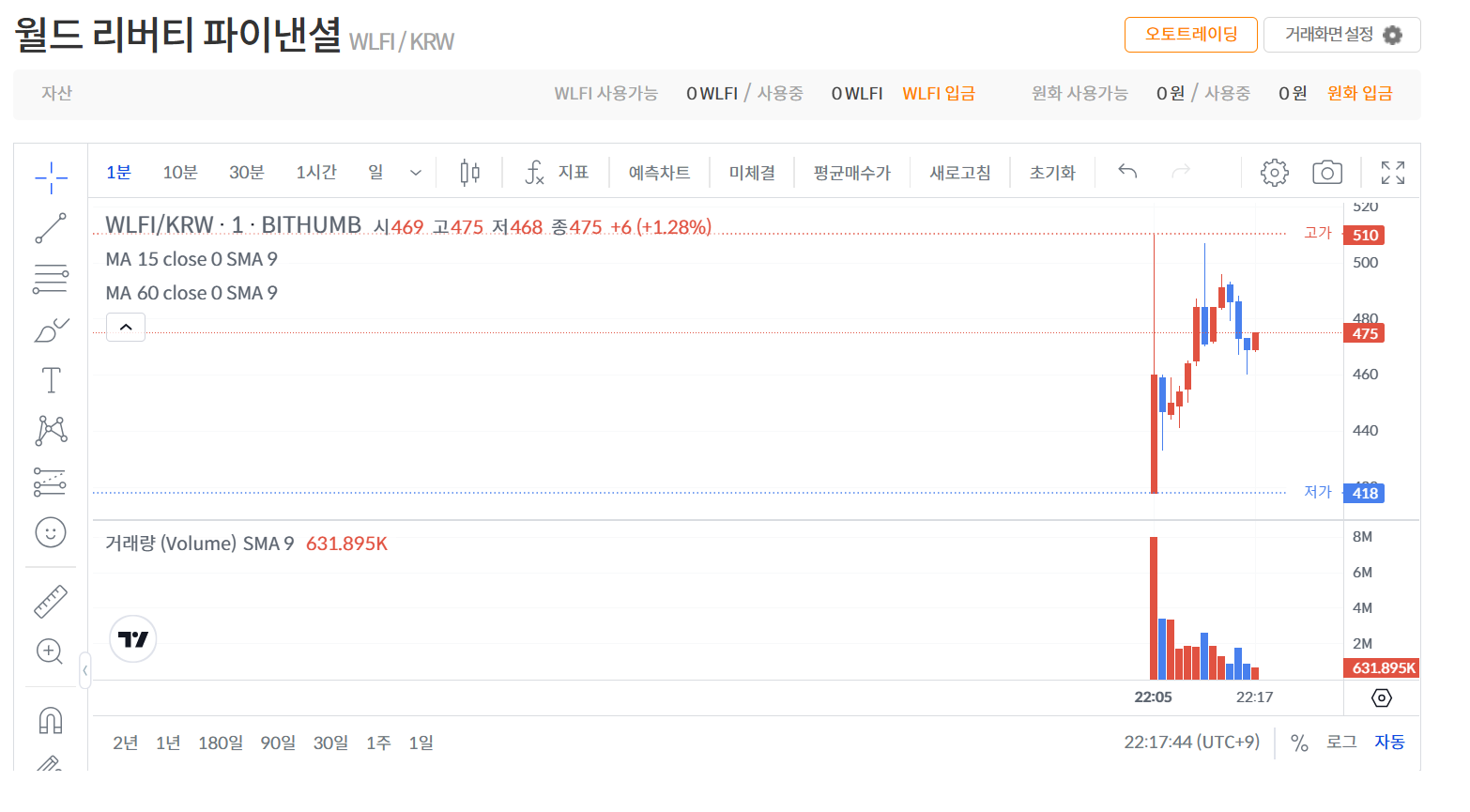Open the Fibonacci retracement tool
The width and height of the screenshot is (1470, 812).
coord(51,279)
